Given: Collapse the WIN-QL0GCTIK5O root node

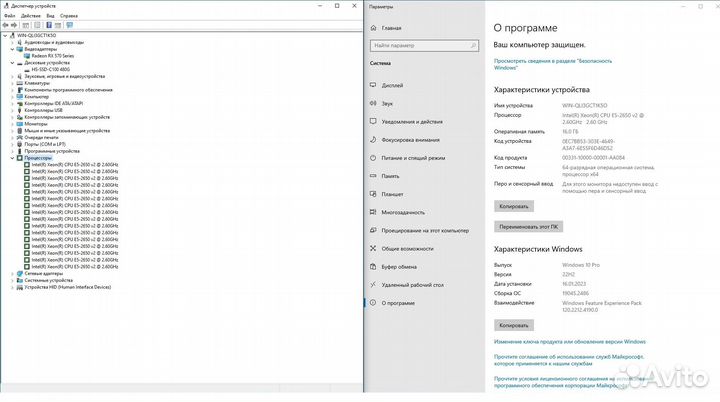Looking at the screenshot, I should (x=5, y=35).
